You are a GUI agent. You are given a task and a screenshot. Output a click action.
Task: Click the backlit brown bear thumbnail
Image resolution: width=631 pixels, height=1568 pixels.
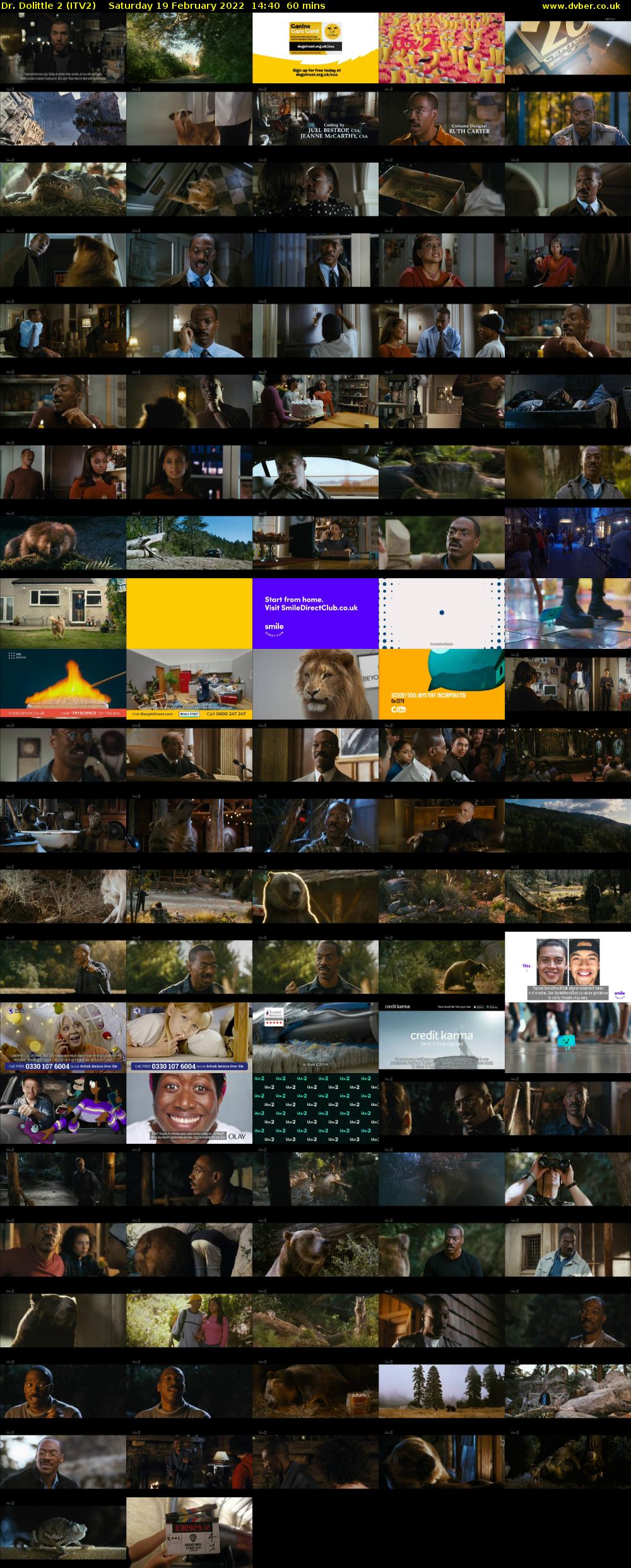[x=315, y=896]
